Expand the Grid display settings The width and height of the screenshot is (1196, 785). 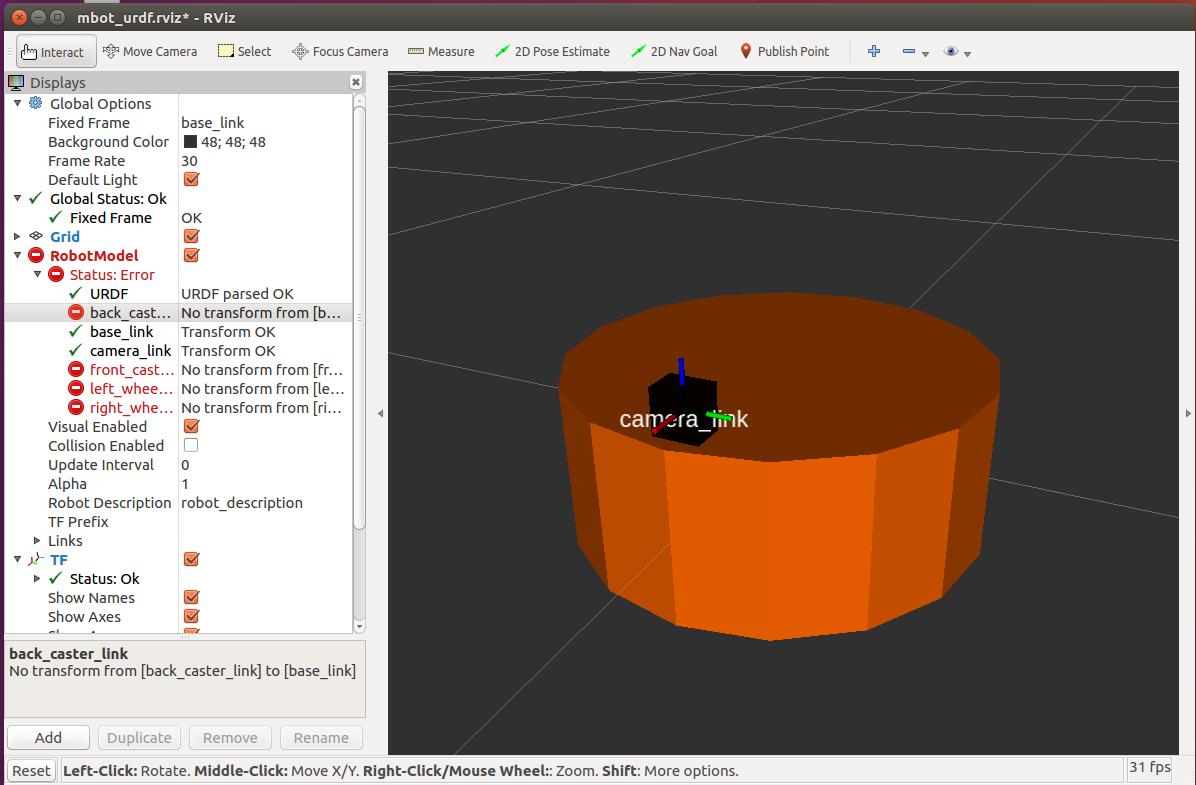[17, 236]
